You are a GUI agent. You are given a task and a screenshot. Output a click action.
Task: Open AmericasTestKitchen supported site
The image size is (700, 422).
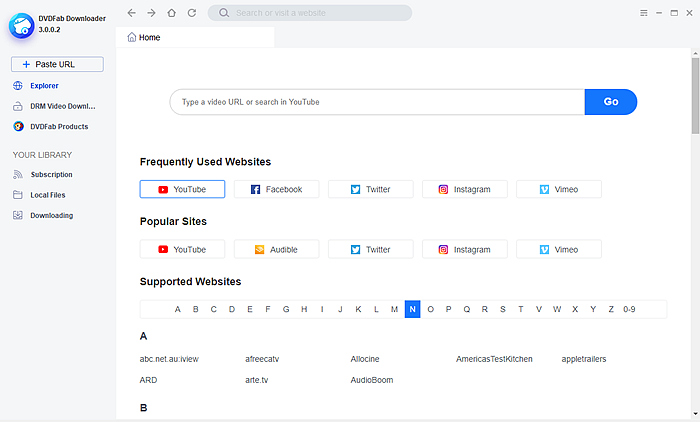point(494,359)
